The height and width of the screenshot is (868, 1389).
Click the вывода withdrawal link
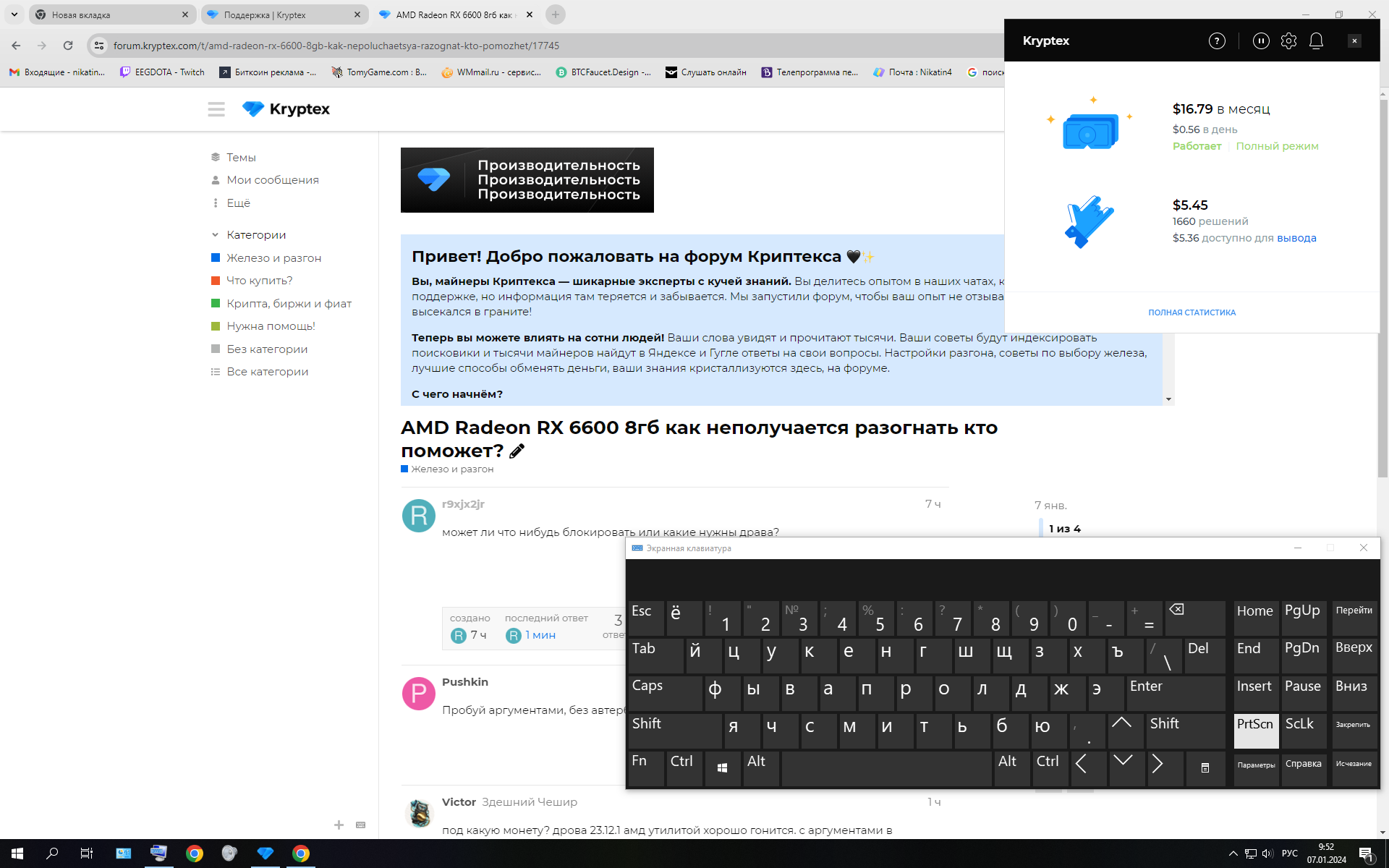(1296, 238)
